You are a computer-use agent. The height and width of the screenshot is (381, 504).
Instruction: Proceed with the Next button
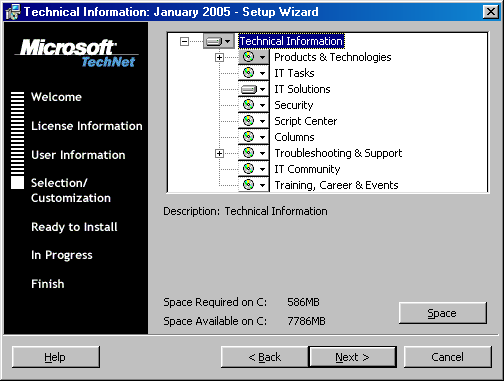click(353, 357)
